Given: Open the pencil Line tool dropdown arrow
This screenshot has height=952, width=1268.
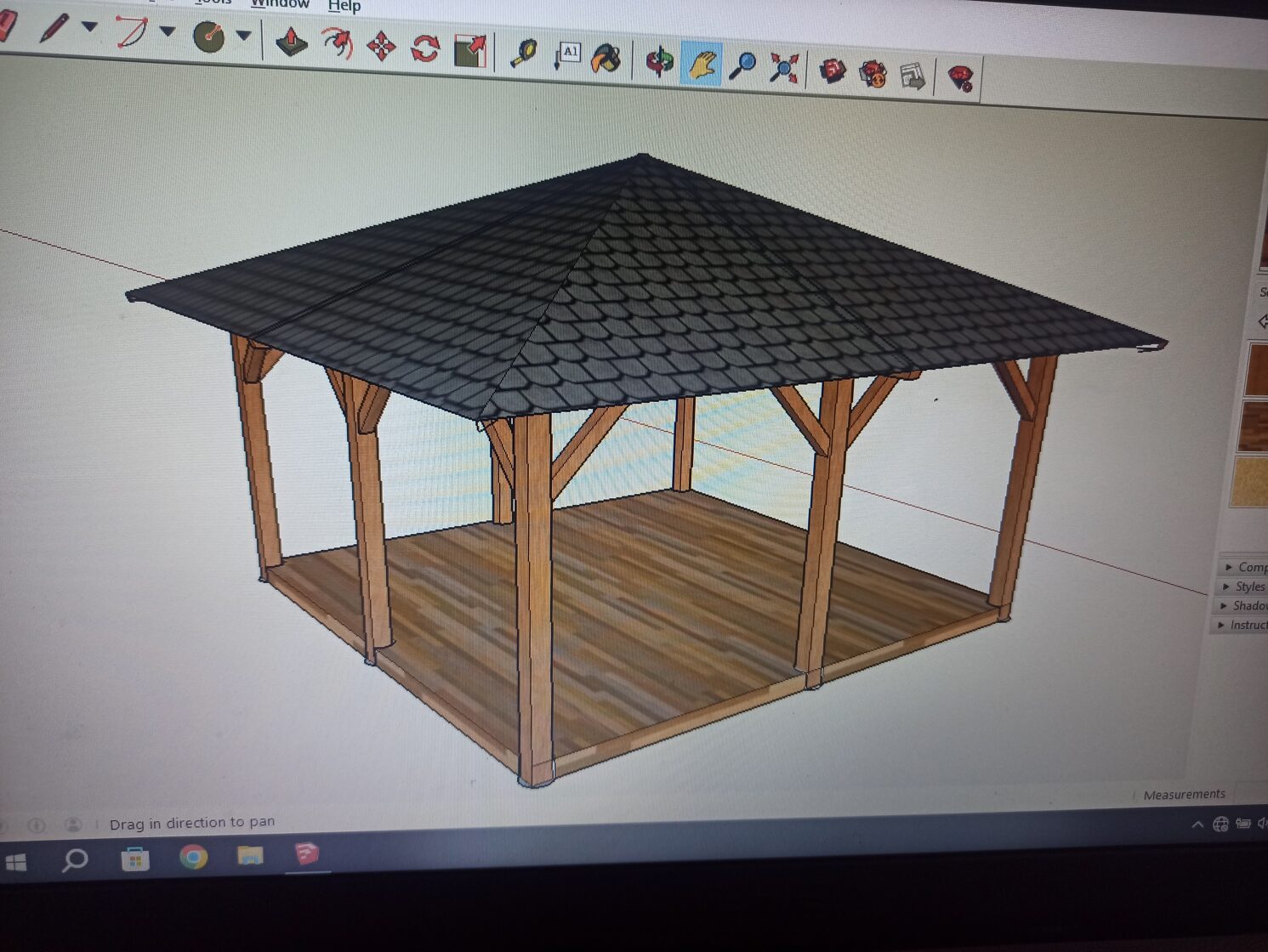Looking at the screenshot, I should coord(89,27).
